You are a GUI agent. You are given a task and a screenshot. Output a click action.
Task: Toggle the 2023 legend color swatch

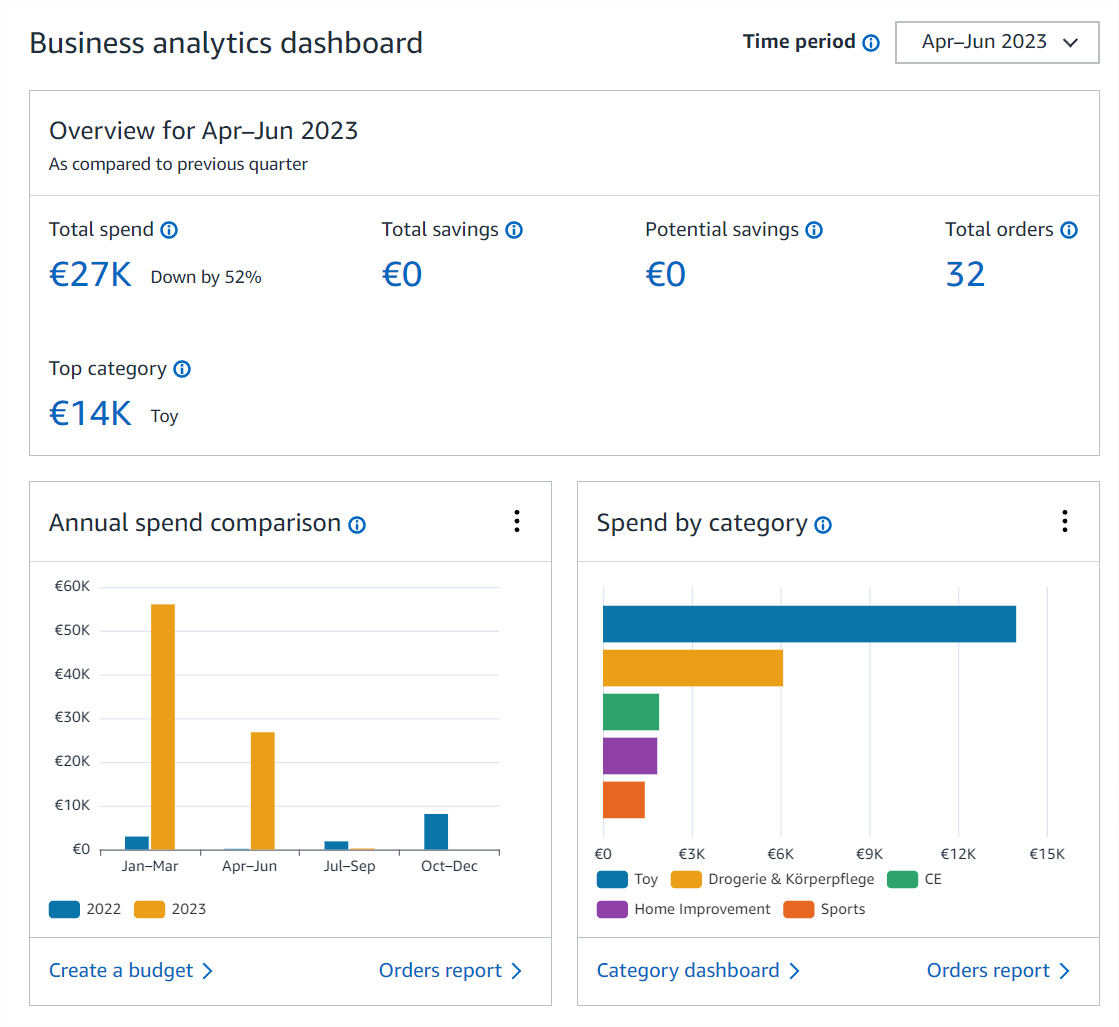point(150,909)
